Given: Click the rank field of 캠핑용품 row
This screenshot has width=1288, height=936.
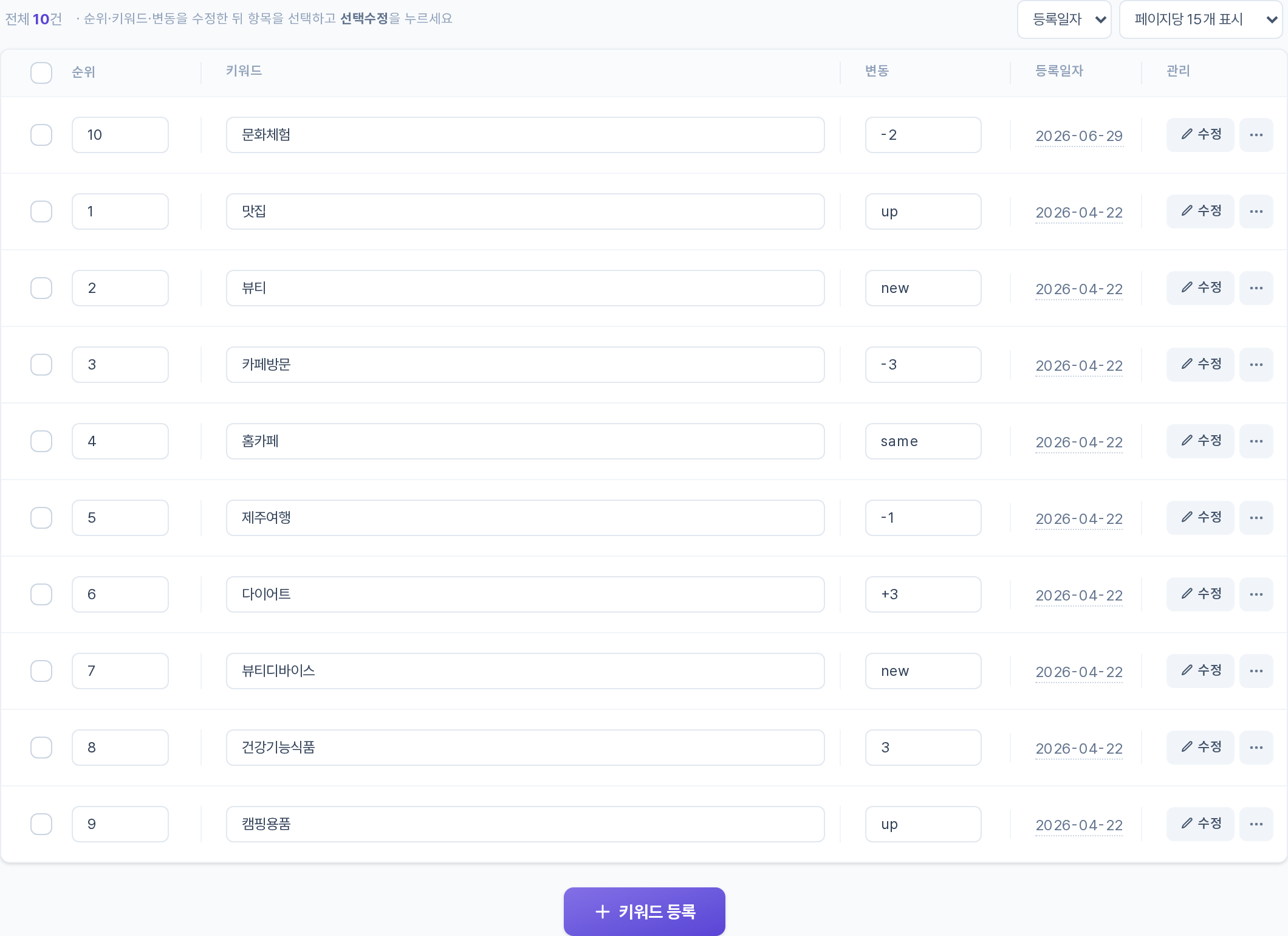Looking at the screenshot, I should click(x=120, y=824).
